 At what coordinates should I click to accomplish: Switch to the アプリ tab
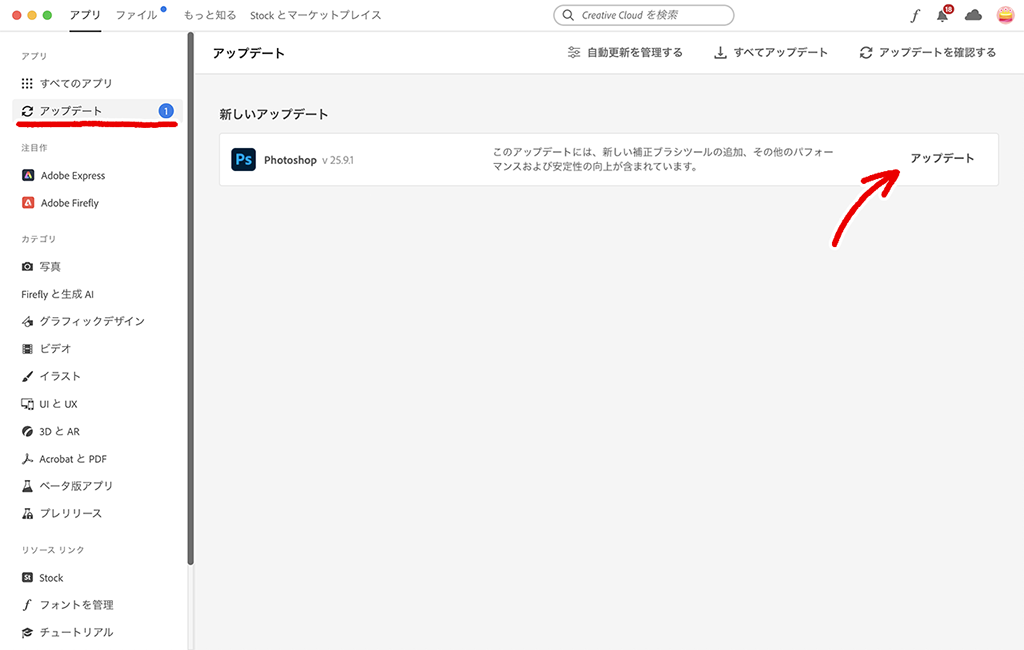pyautogui.click(x=85, y=15)
